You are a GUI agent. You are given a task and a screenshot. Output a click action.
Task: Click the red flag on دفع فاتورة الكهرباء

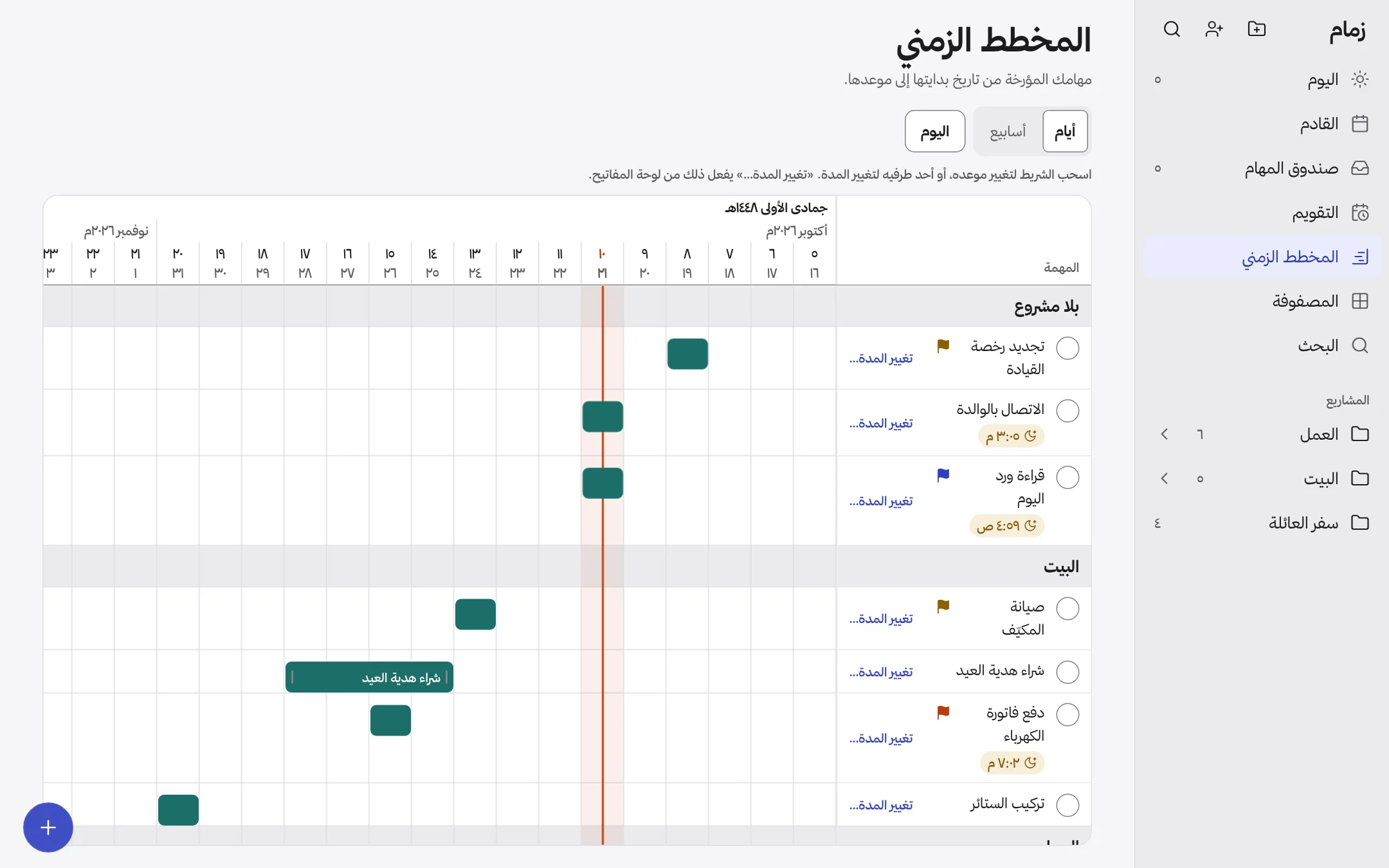coord(943,712)
